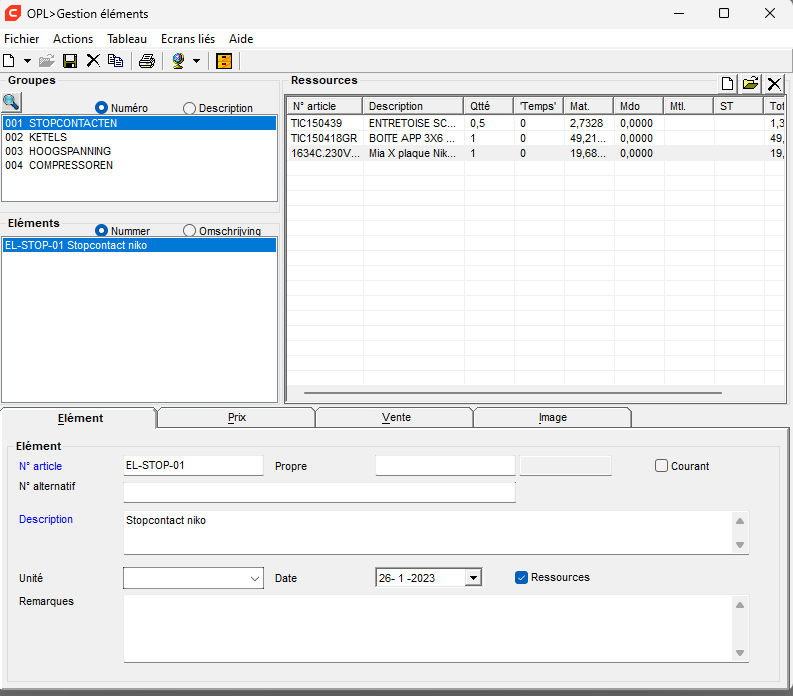Viewport: 793px width, 696px height.
Task: Click the Copy toolbar icon
Action: click(x=116, y=61)
